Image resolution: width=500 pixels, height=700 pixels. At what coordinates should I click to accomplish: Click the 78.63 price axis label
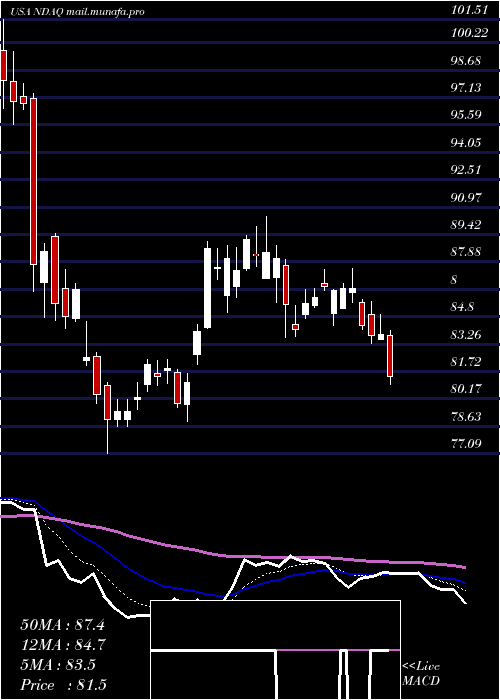pyautogui.click(x=466, y=416)
